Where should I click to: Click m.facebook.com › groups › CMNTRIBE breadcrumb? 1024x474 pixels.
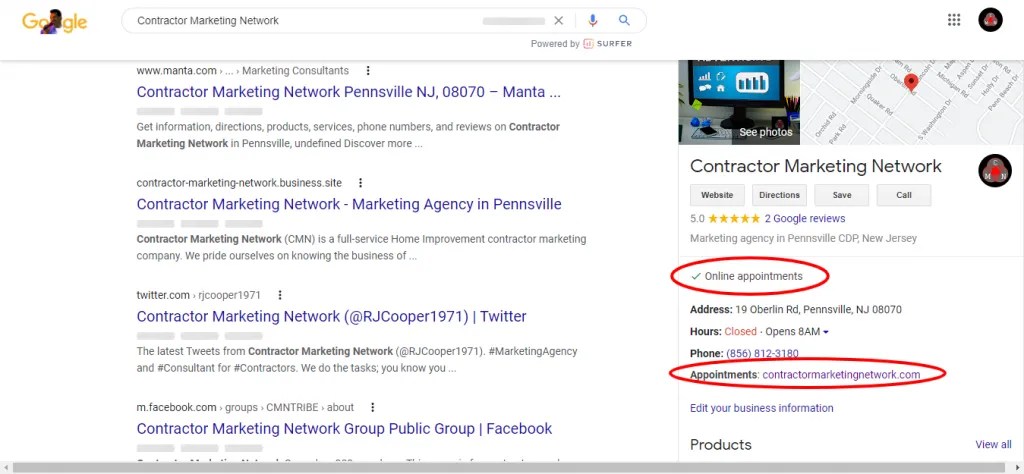[x=246, y=407]
